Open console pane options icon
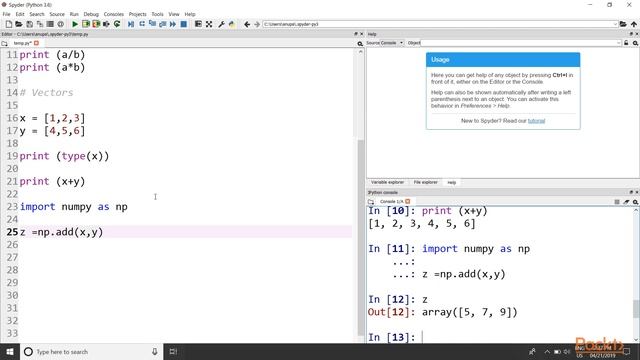640x360 pixels. pyautogui.click(x=636, y=202)
